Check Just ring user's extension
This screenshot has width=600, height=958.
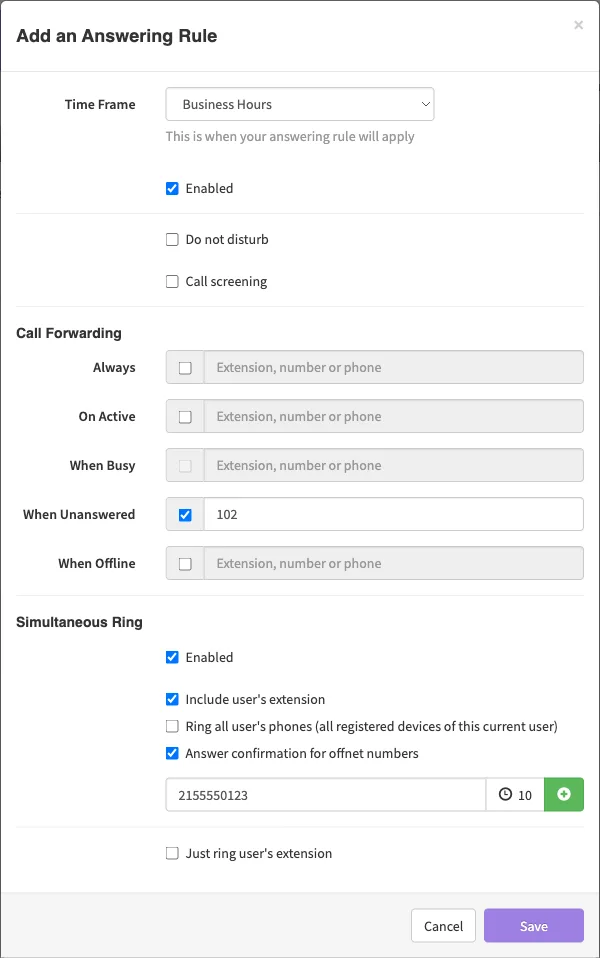[172, 854]
